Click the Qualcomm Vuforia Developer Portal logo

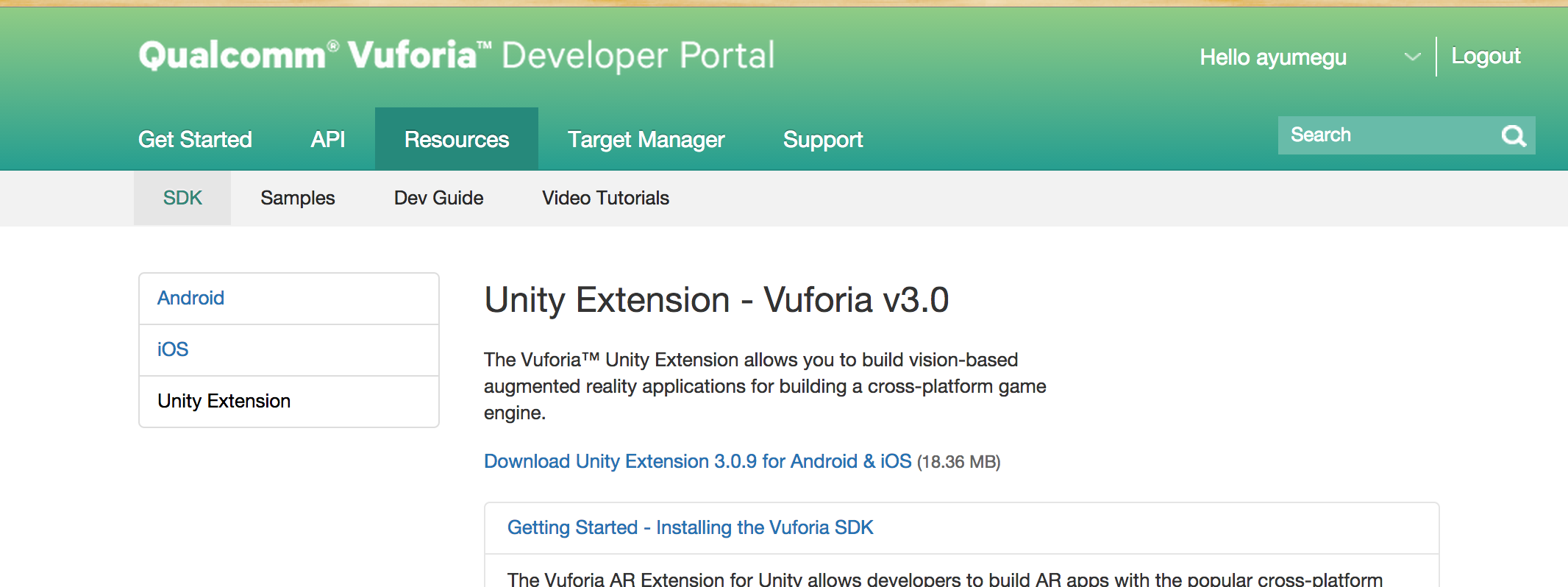tap(456, 55)
